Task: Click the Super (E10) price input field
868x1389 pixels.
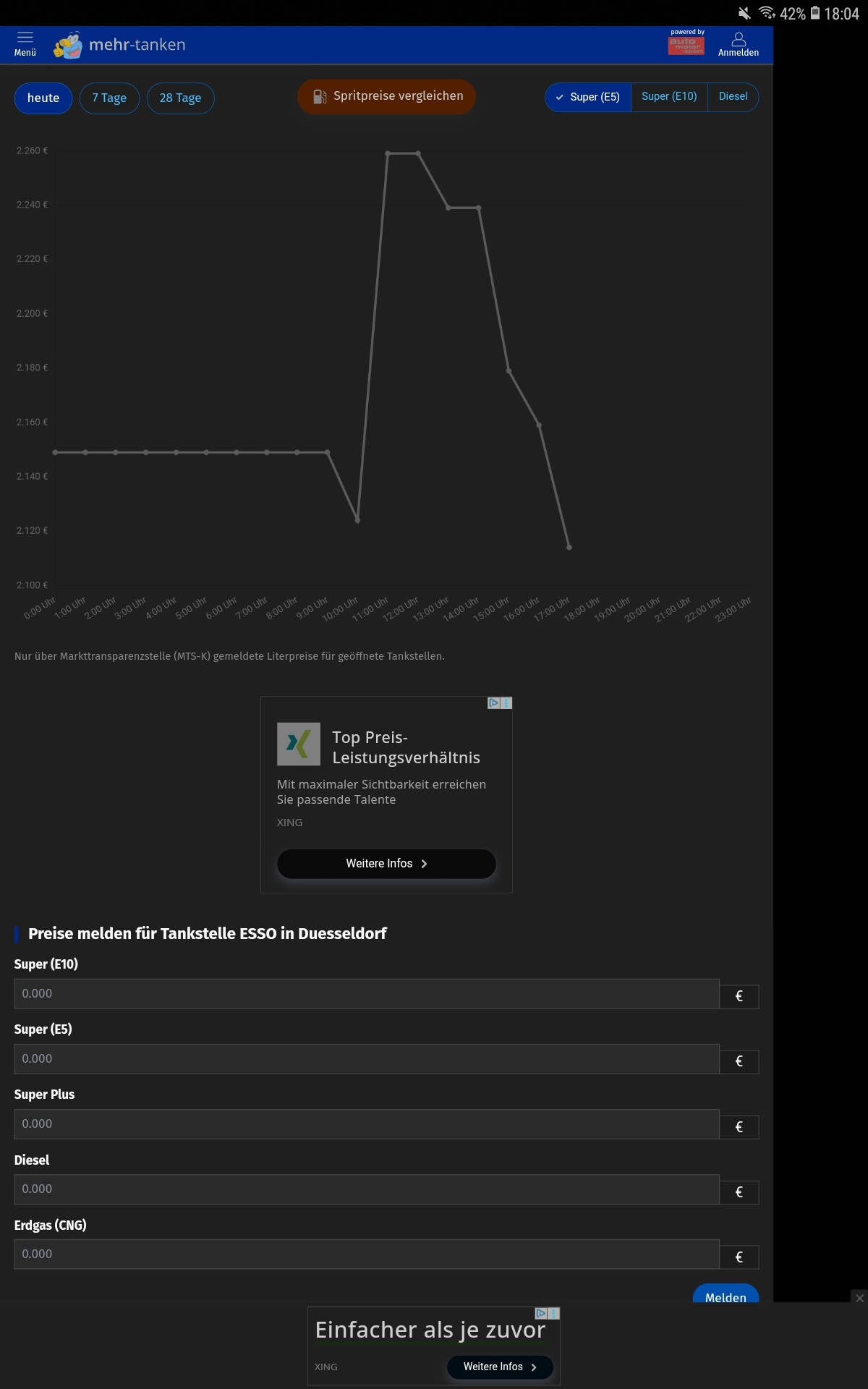Action: 366,994
